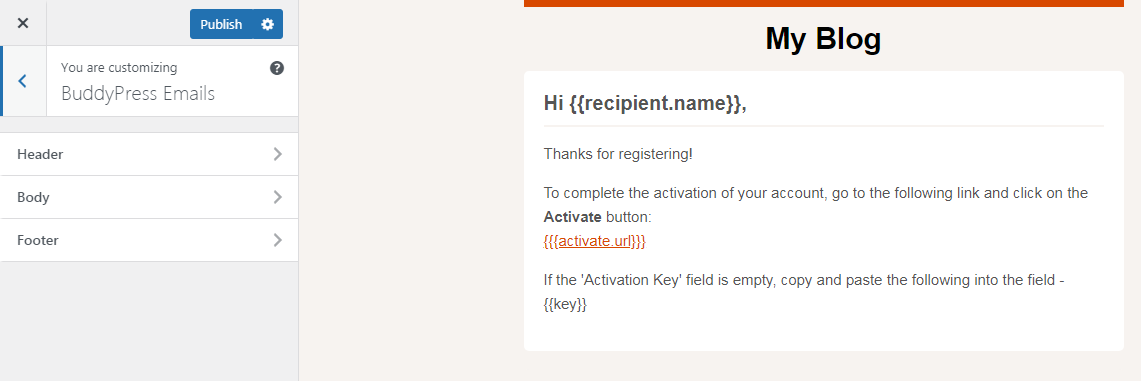The height and width of the screenshot is (381, 1141).
Task: Show help via the question mark icon
Action: 277,68
